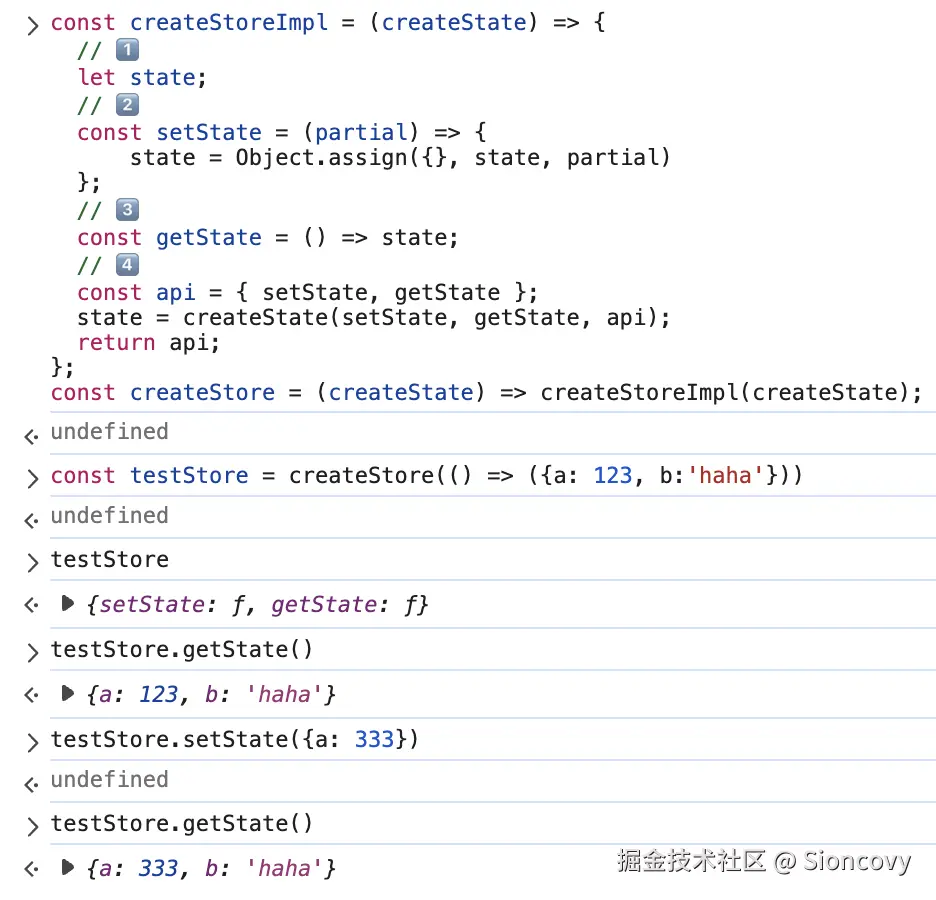Click the const api = { setState, getState } line
936x900 pixels.
[308, 293]
